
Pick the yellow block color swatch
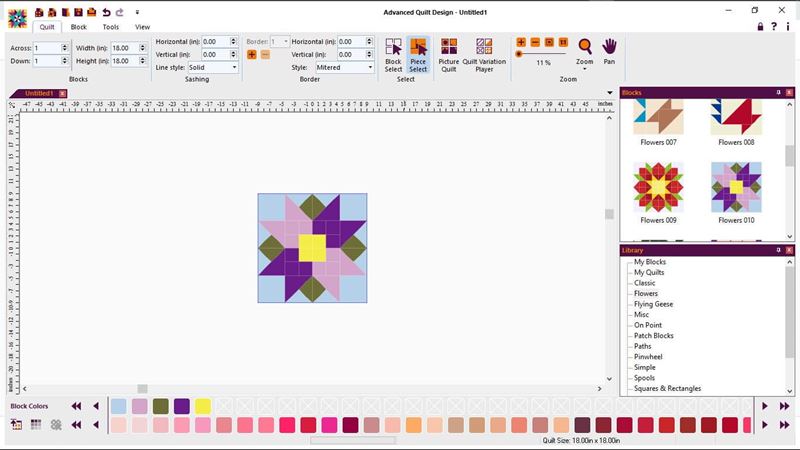[x=203, y=406]
